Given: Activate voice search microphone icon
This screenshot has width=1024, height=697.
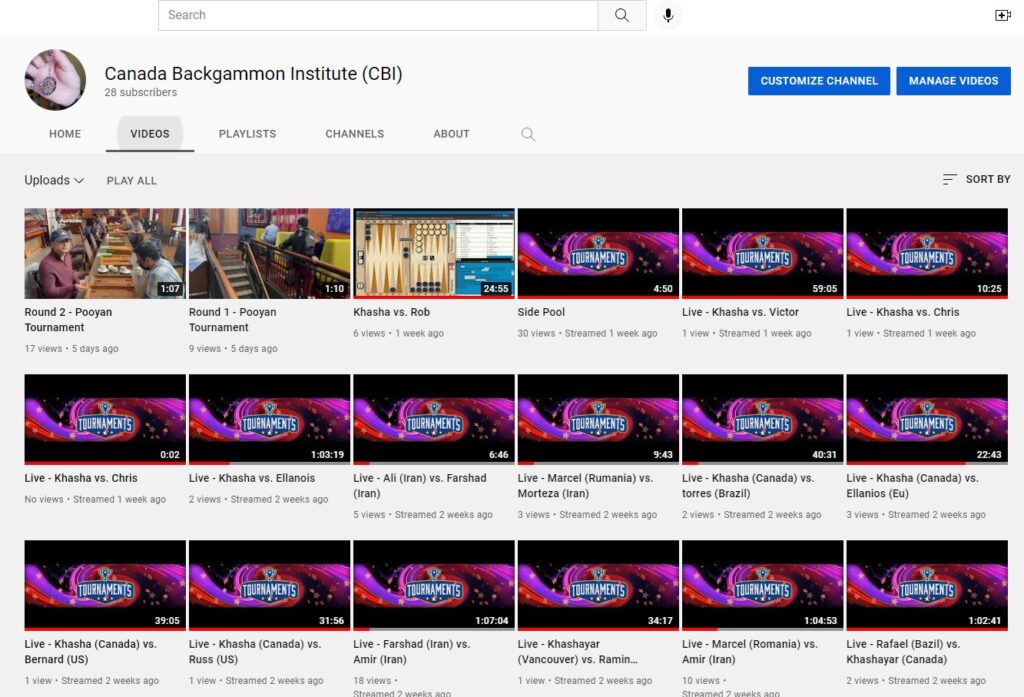Looking at the screenshot, I should pos(668,15).
